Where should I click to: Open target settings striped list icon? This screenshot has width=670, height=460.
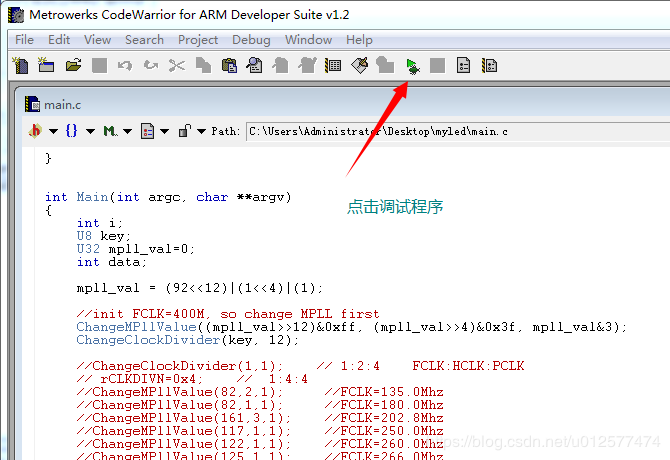[333, 65]
